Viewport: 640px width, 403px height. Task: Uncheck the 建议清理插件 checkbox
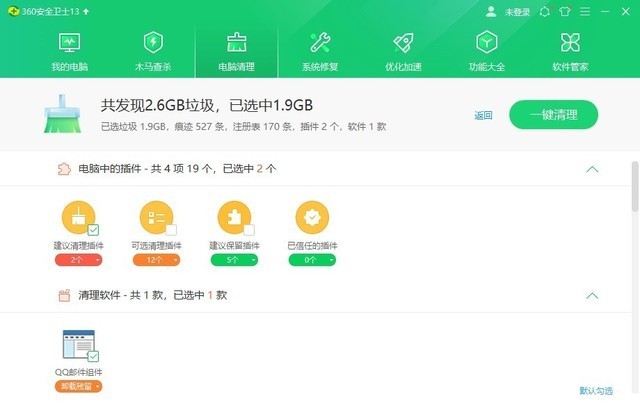point(93,230)
